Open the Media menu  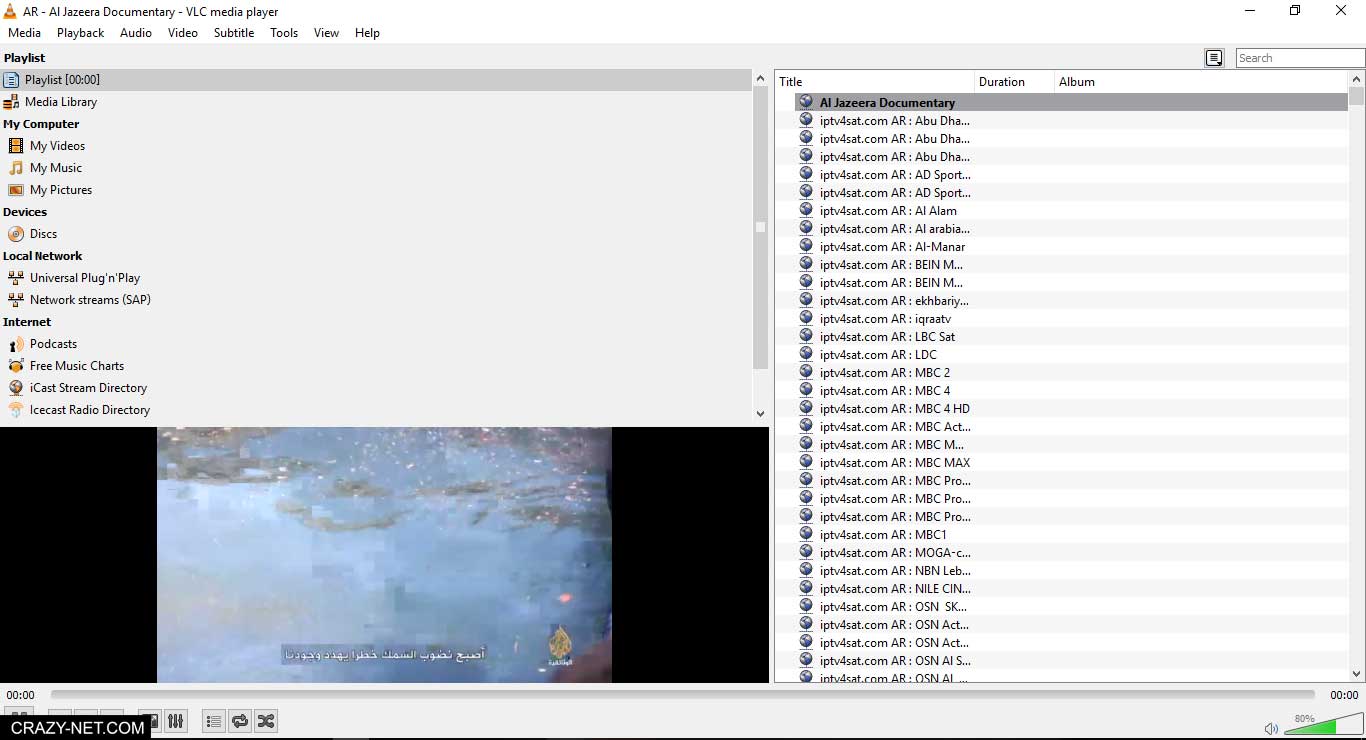[x=25, y=33]
